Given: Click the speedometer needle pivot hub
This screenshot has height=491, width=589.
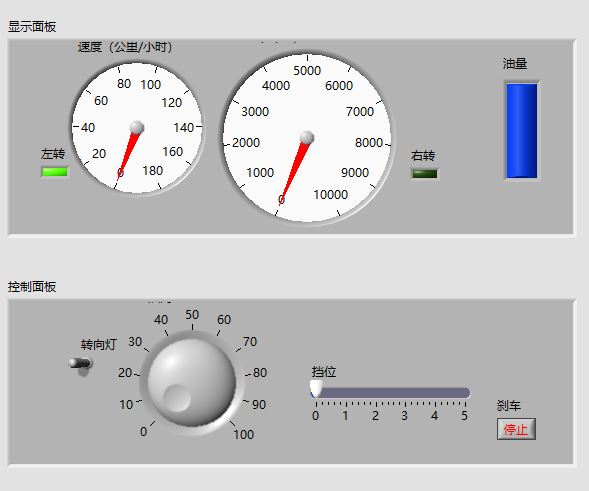Looking at the screenshot, I should pos(137,127).
